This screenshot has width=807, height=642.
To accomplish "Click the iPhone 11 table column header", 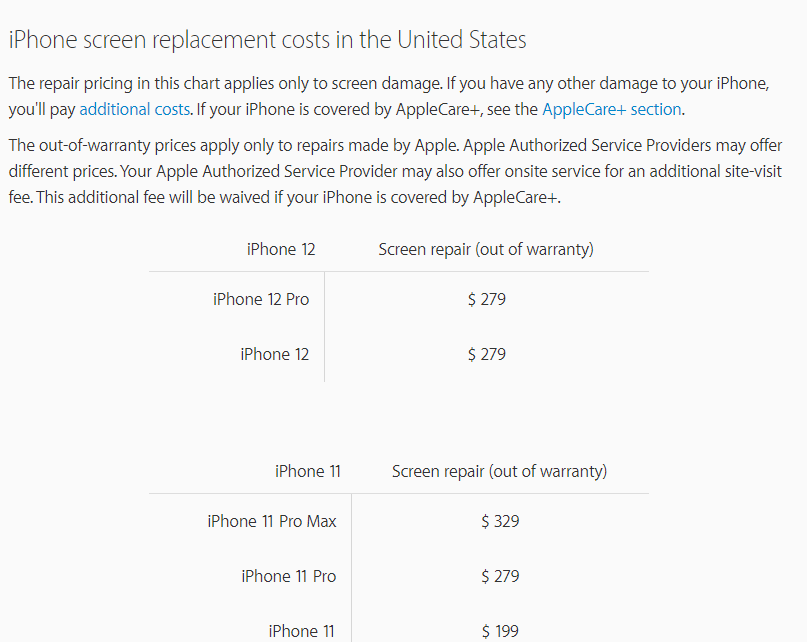I will coord(308,471).
